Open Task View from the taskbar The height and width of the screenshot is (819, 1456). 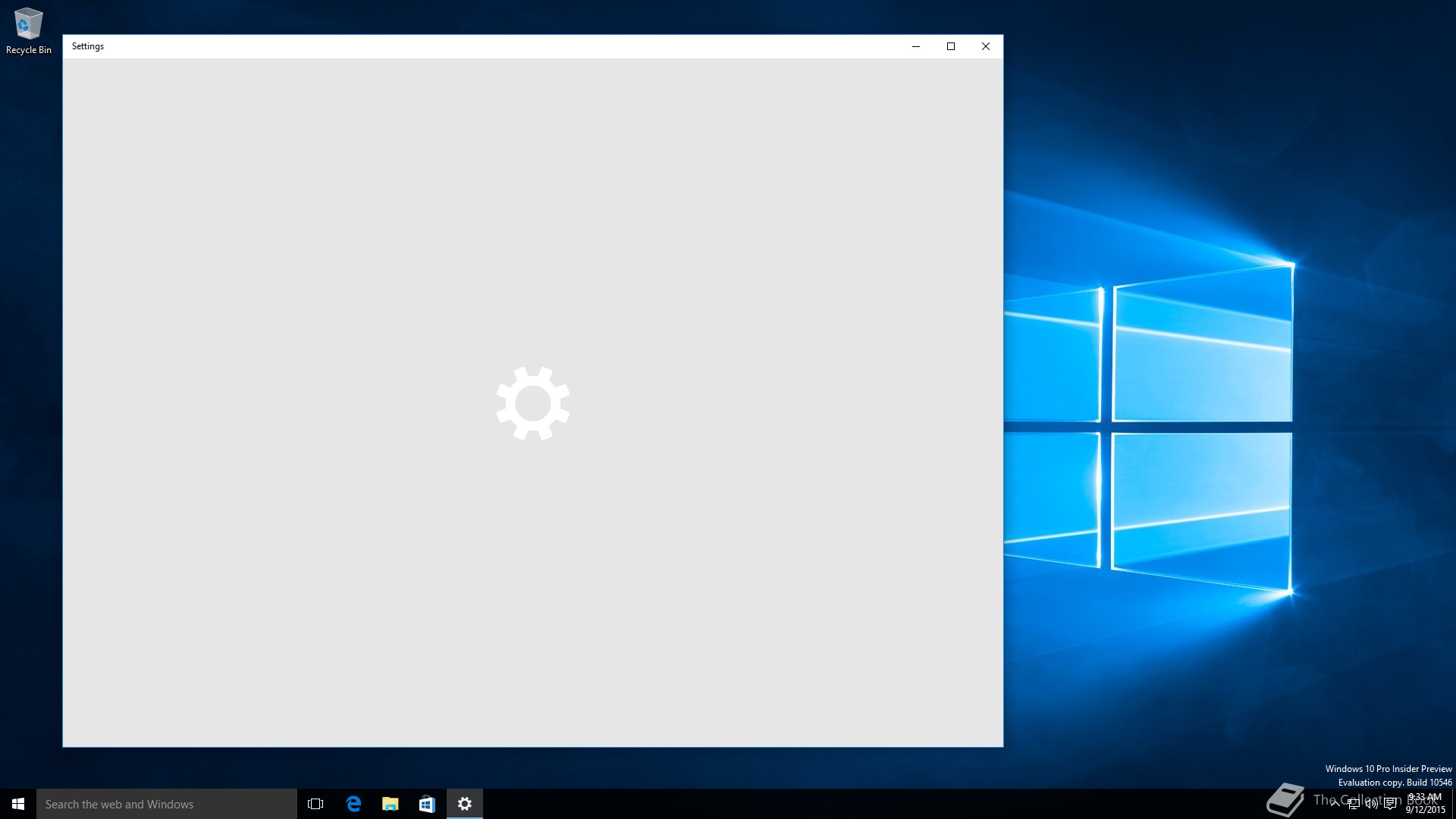tap(315, 804)
